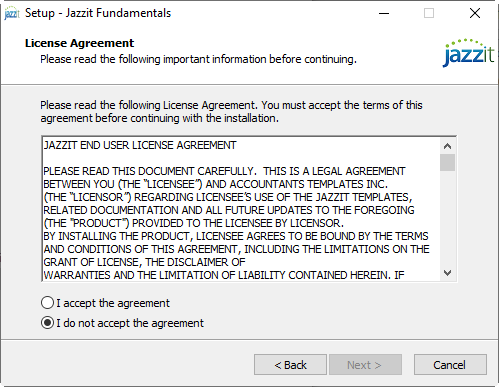Click the Jazzit setup icon in title bar
Image resolution: width=499 pixels, height=387 pixels.
pyautogui.click(x=12, y=13)
